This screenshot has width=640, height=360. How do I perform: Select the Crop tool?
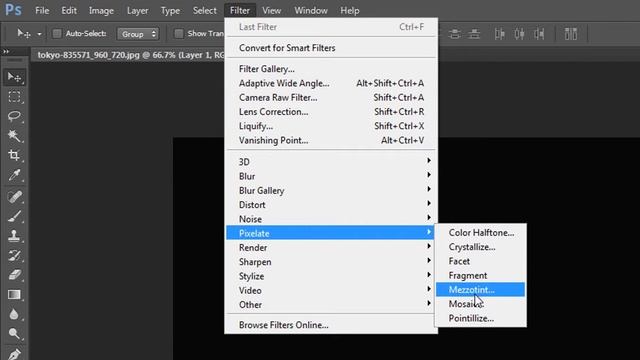pos(15,155)
